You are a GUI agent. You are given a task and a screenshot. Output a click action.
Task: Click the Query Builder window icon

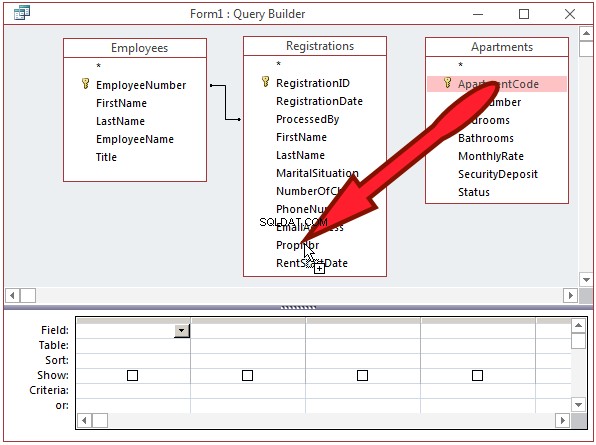22,13
